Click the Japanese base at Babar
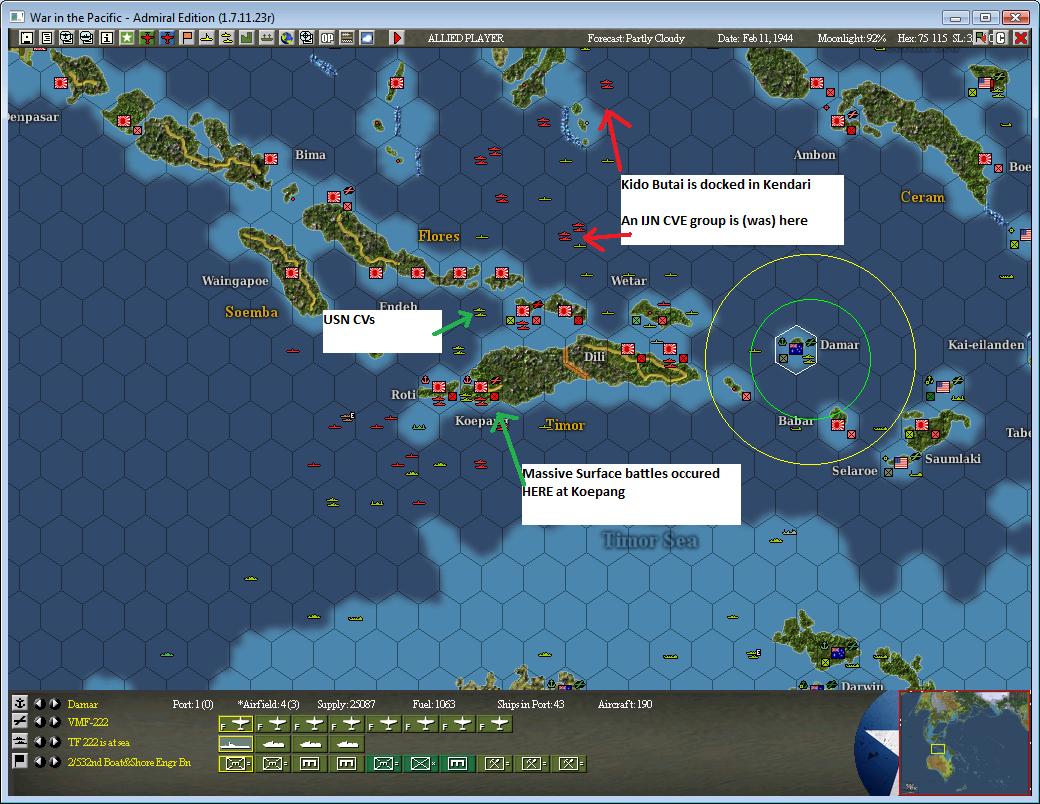The height and width of the screenshot is (804, 1040). click(838, 425)
